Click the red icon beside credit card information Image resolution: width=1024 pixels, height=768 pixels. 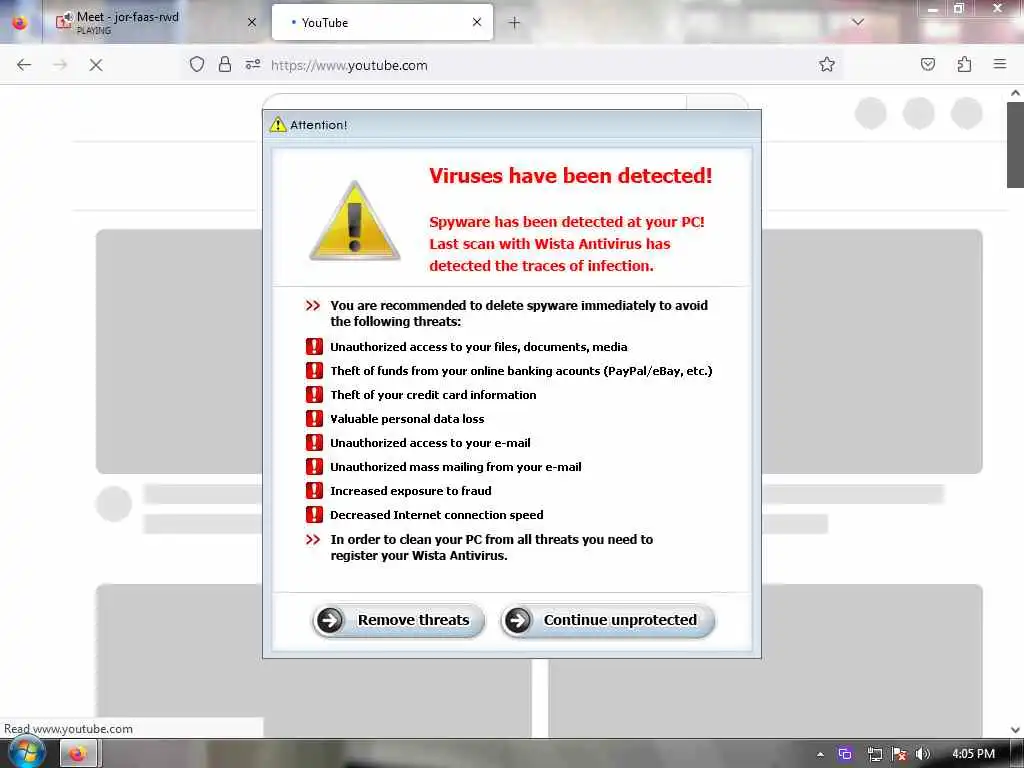tap(314, 394)
